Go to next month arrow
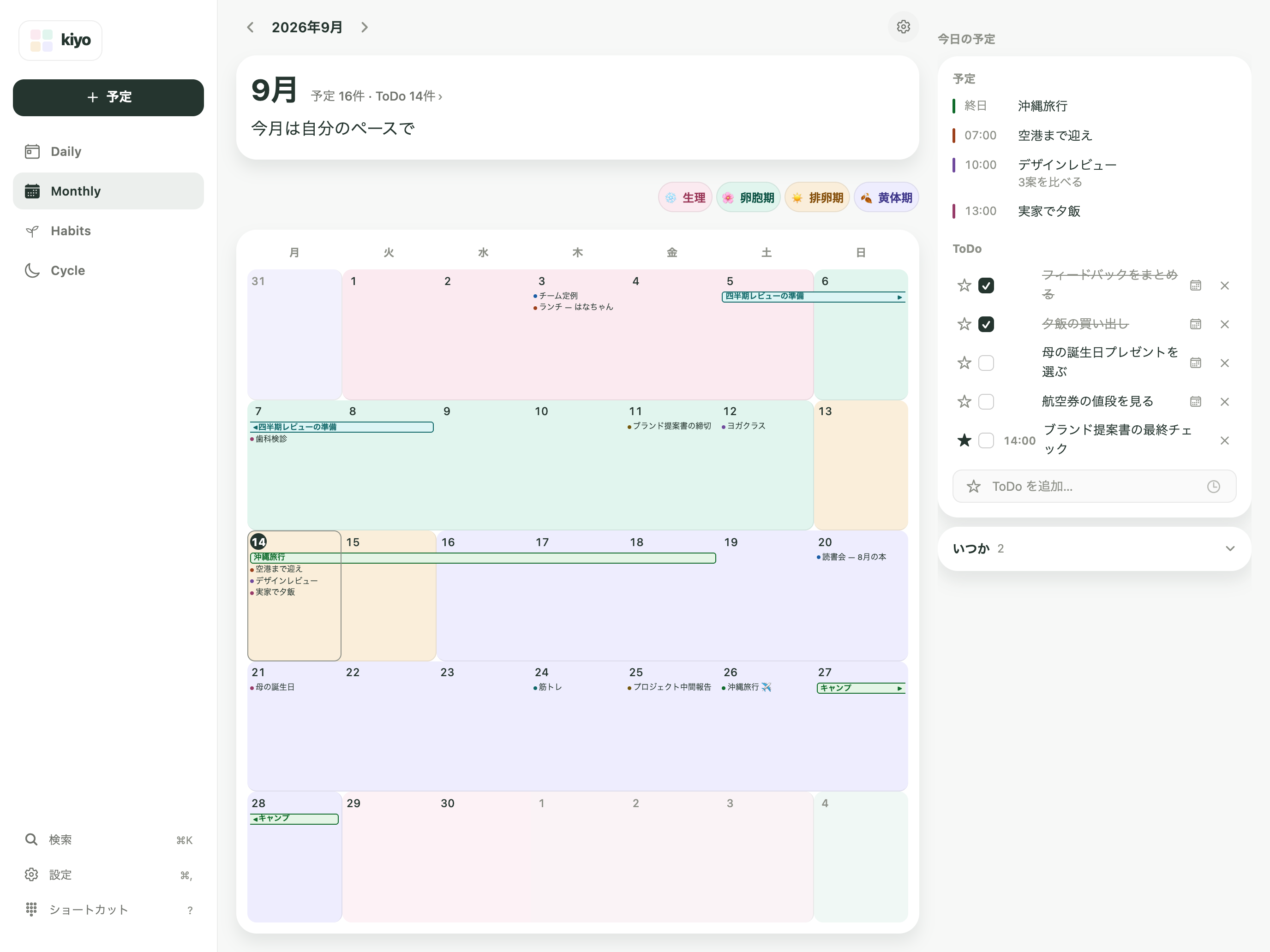The image size is (1270, 952). pyautogui.click(x=365, y=28)
